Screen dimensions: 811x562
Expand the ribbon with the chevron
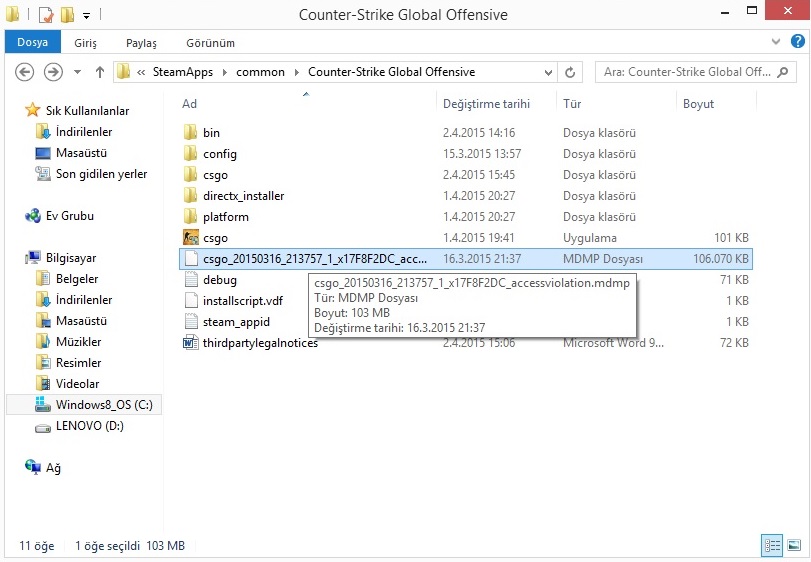(x=775, y=42)
